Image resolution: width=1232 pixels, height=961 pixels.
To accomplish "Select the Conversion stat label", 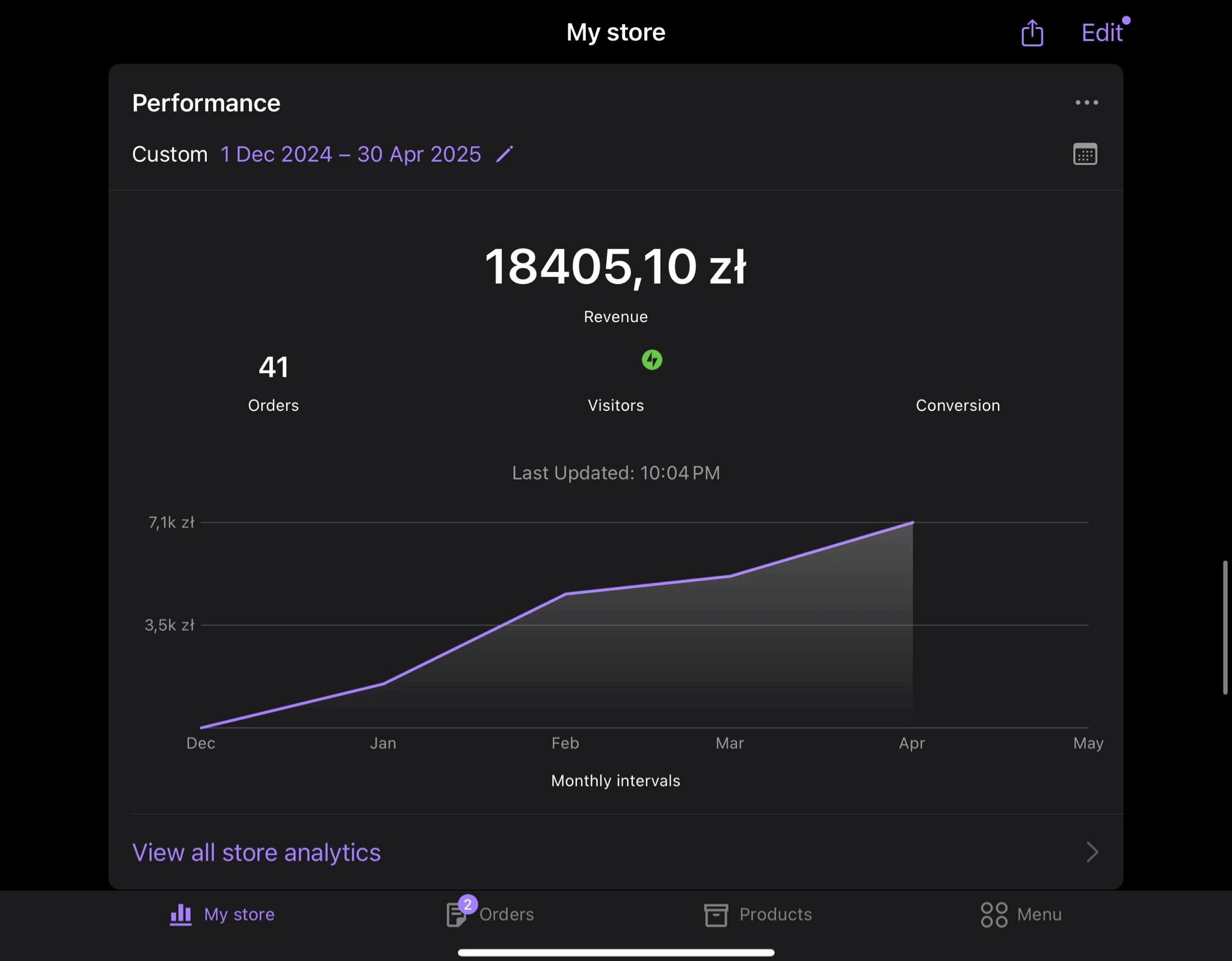I will tap(958, 406).
